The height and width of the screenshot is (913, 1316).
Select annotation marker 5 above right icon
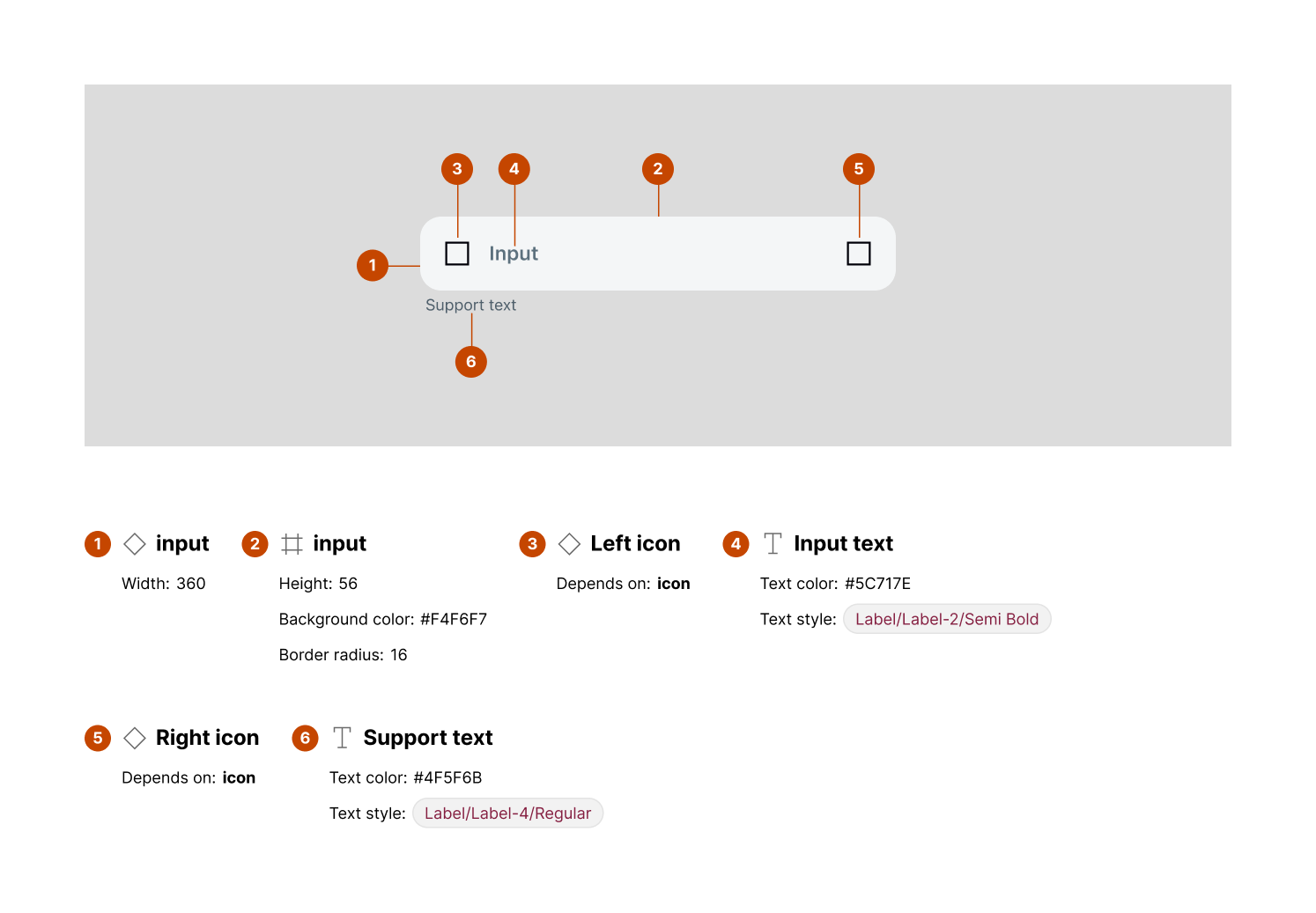[859, 169]
